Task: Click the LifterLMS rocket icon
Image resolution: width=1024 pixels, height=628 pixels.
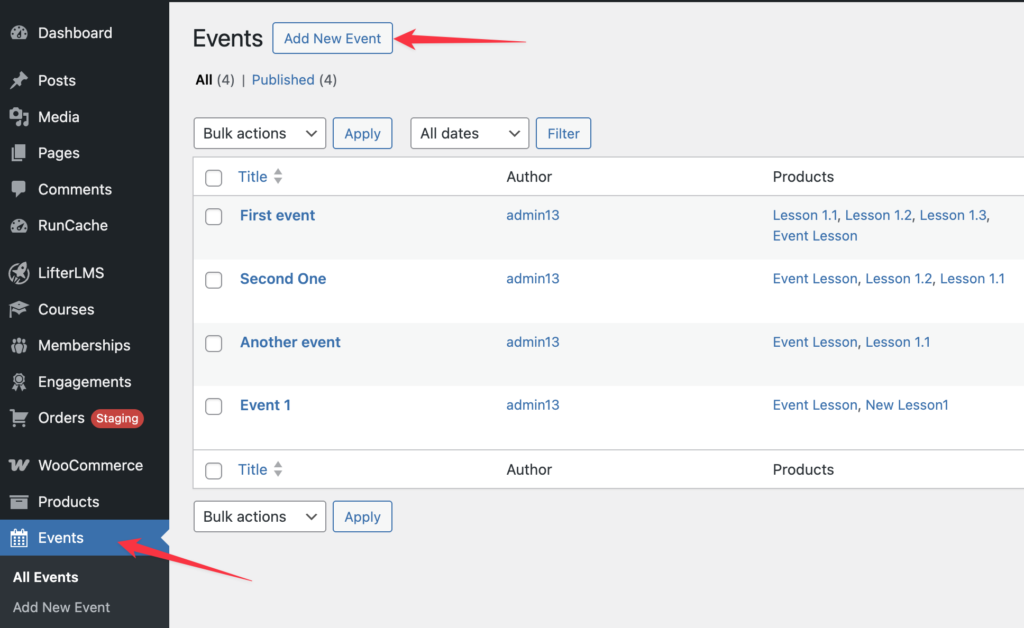Action: (19, 273)
